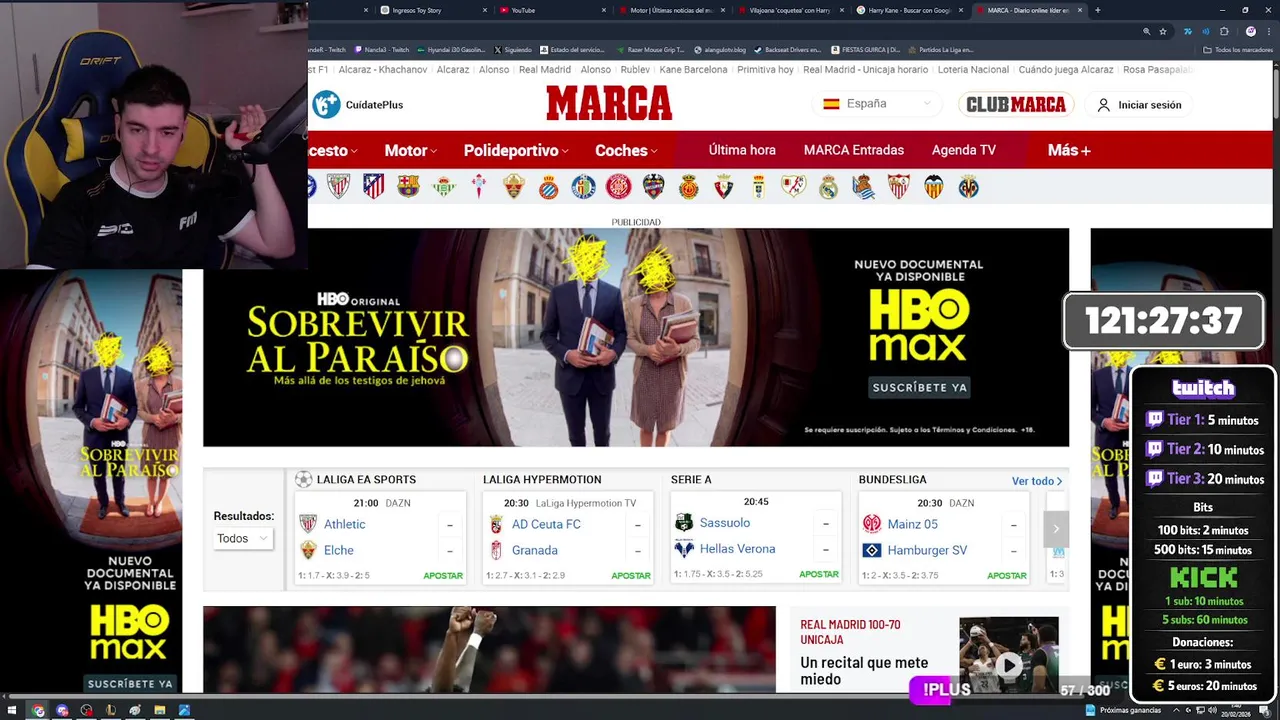
Task: Open the Rayo Vallecano crest icon
Action: [x=793, y=187]
